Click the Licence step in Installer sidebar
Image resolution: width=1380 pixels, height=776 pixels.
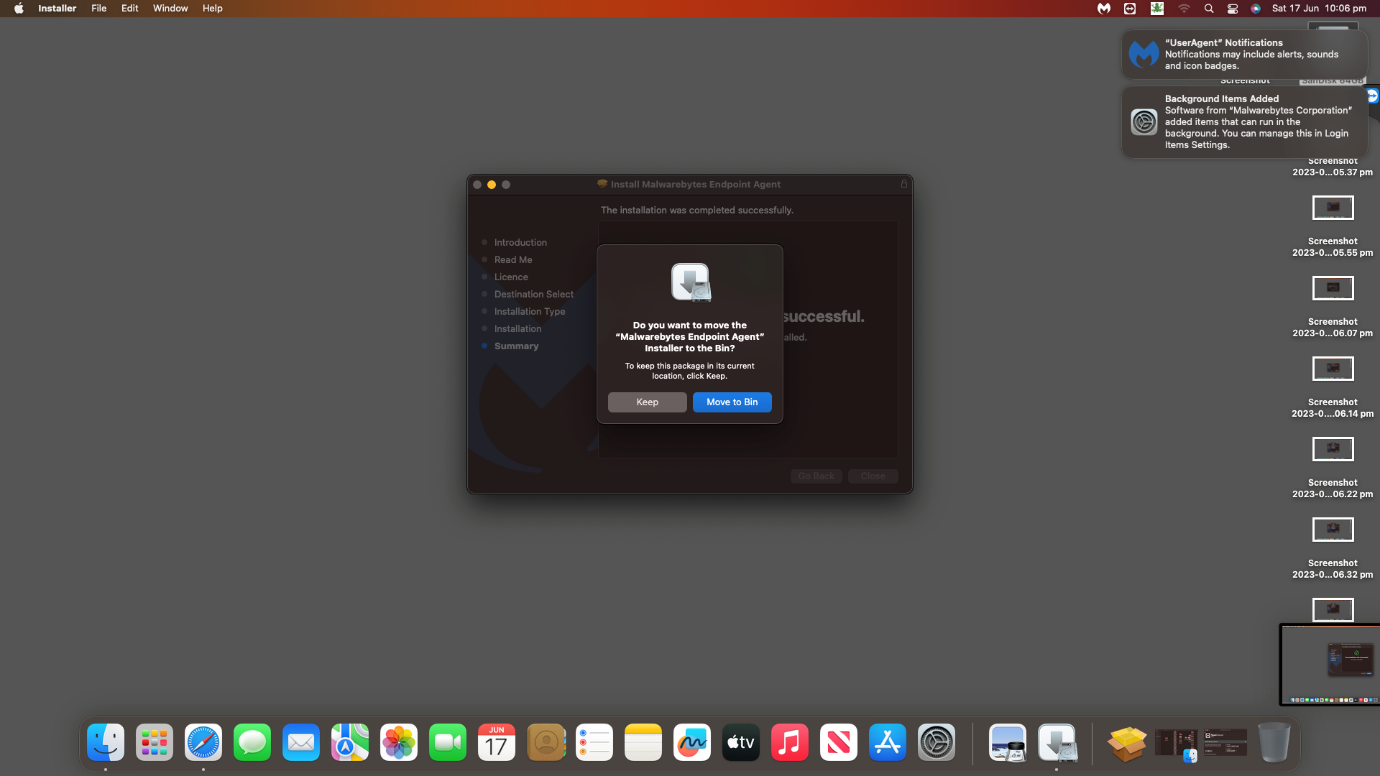(511, 277)
